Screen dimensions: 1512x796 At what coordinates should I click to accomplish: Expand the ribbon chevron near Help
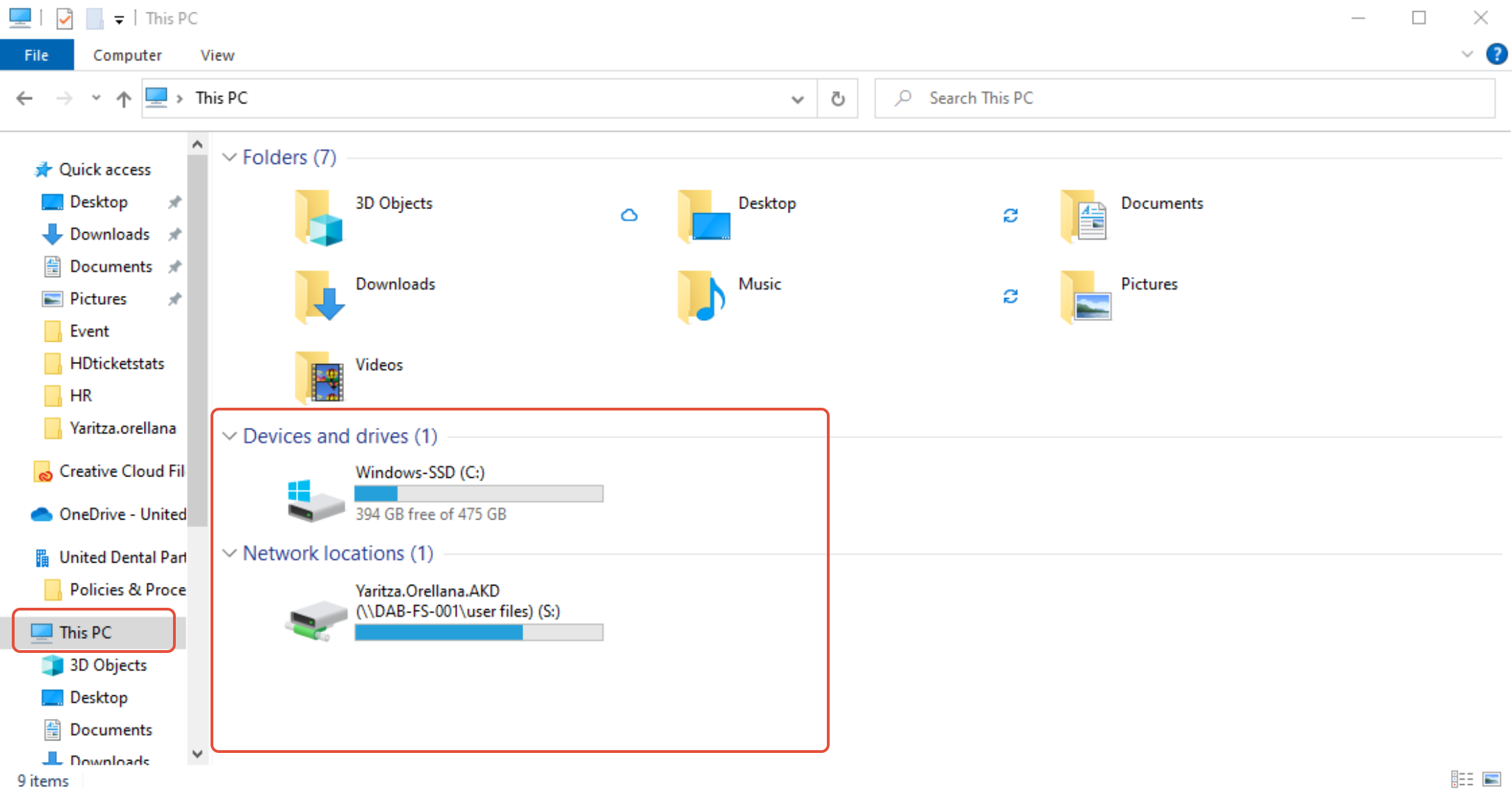coord(1467,54)
